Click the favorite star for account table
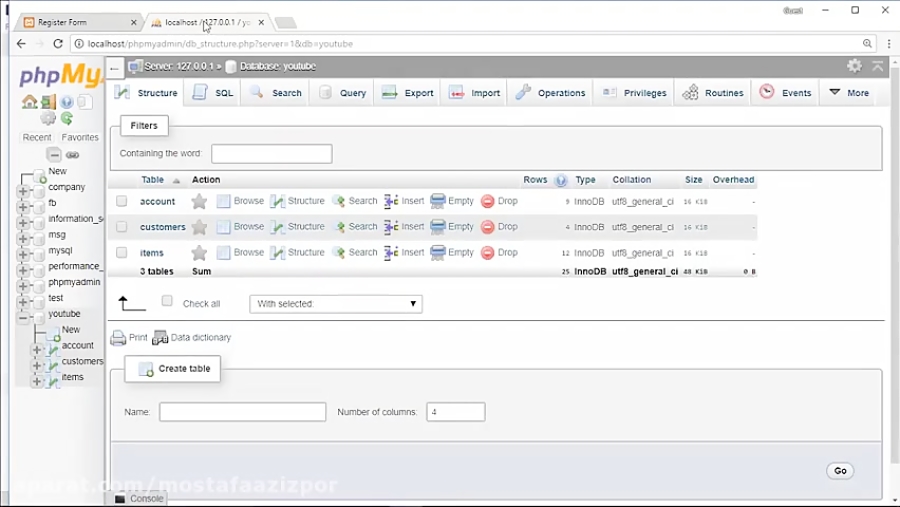 click(x=199, y=202)
